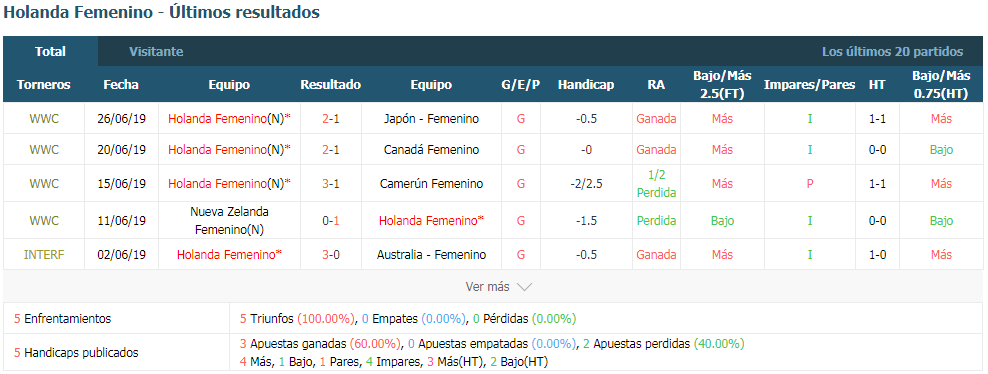Open Camerún Femenino team link

[x=432, y=184]
